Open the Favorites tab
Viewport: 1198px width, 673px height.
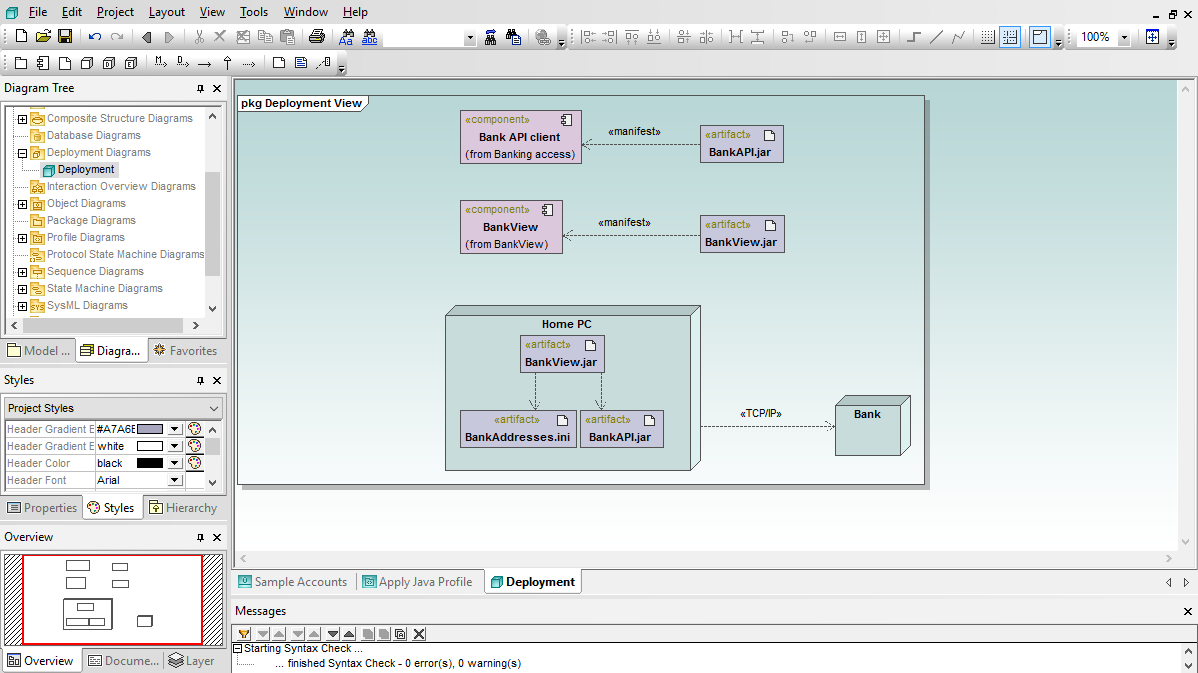(186, 351)
